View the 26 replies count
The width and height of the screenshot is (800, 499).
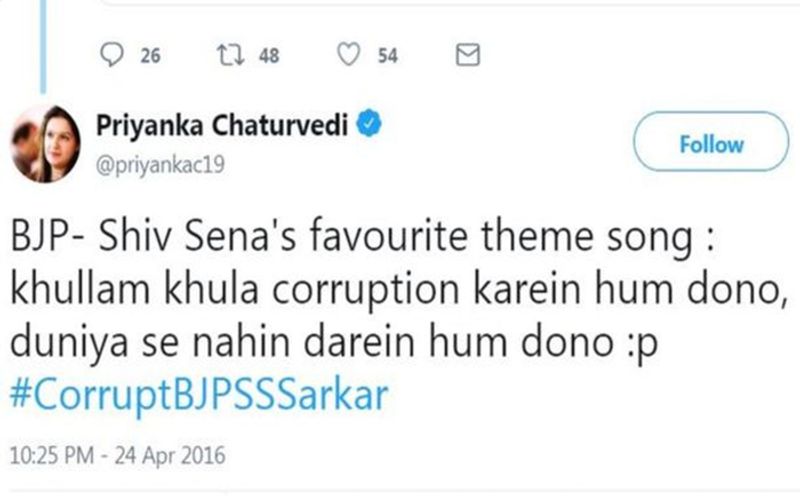coord(150,57)
